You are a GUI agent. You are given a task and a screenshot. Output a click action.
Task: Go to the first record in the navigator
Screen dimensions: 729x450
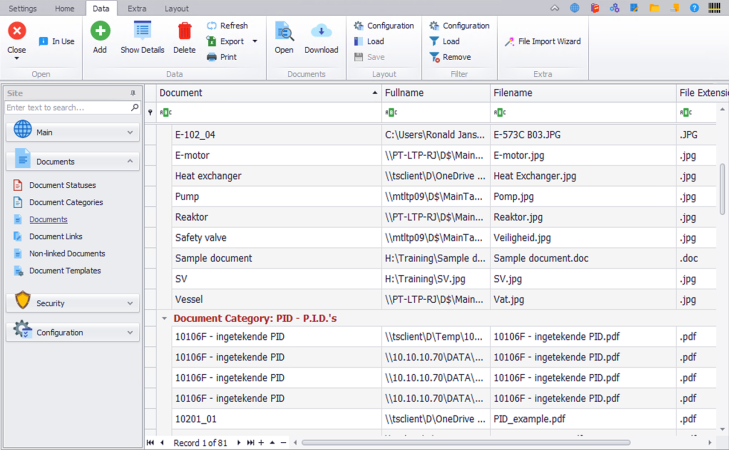coord(150,443)
